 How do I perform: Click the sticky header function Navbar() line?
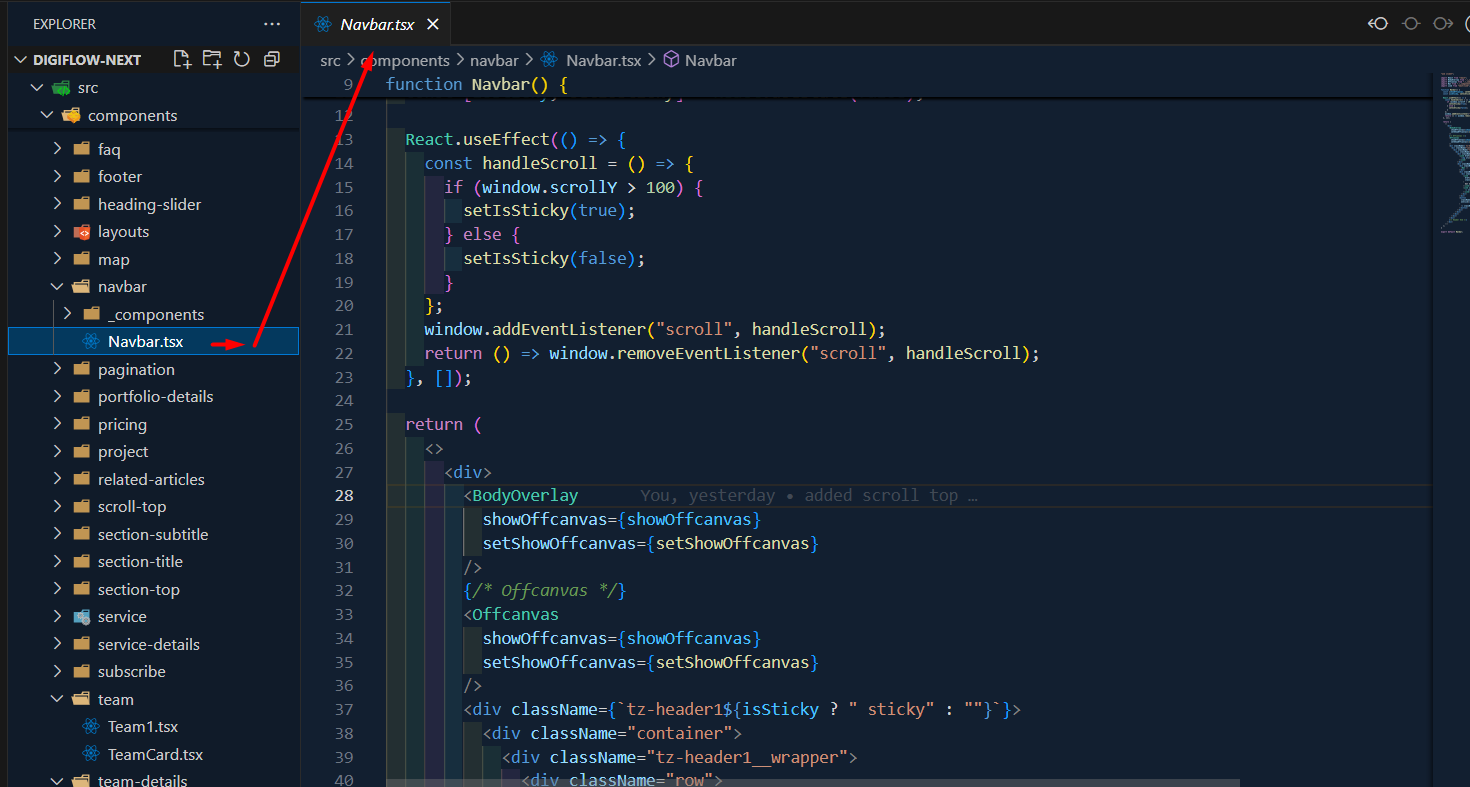tap(476, 84)
